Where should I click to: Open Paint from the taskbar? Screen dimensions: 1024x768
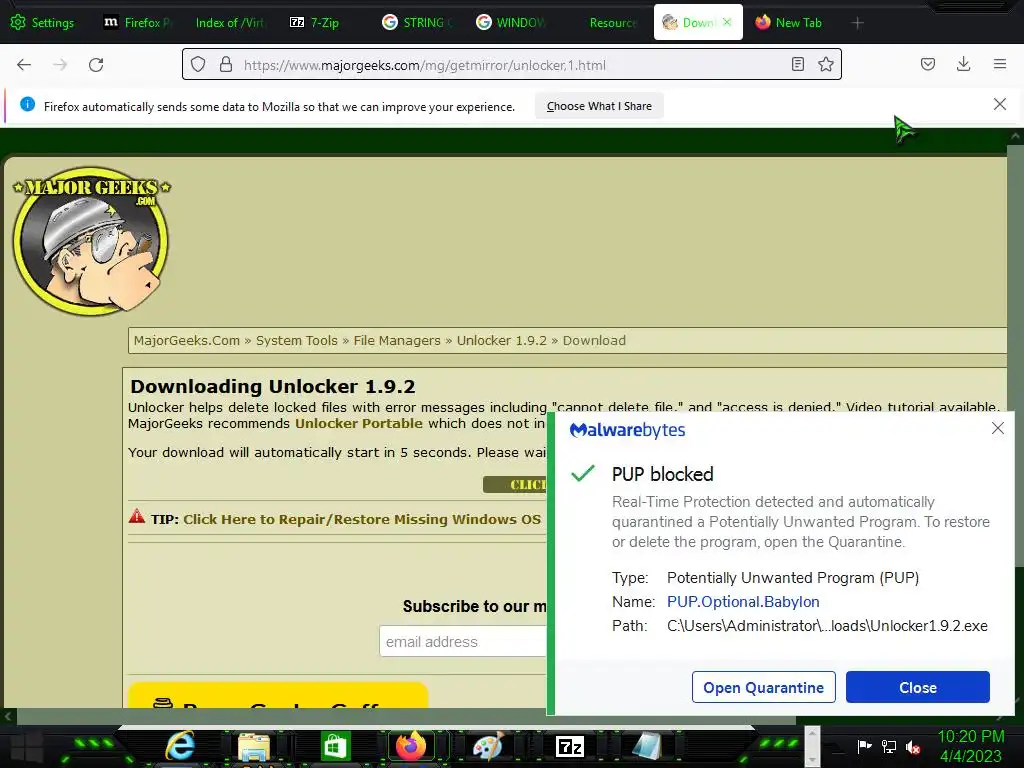[x=488, y=746]
